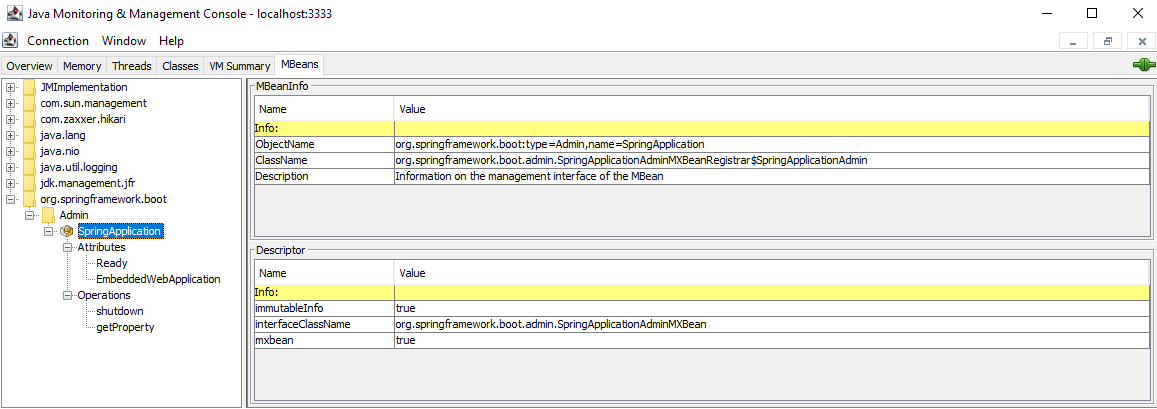Select the SpringApplication tree label
This screenshot has height=409, width=1157.
pos(120,231)
